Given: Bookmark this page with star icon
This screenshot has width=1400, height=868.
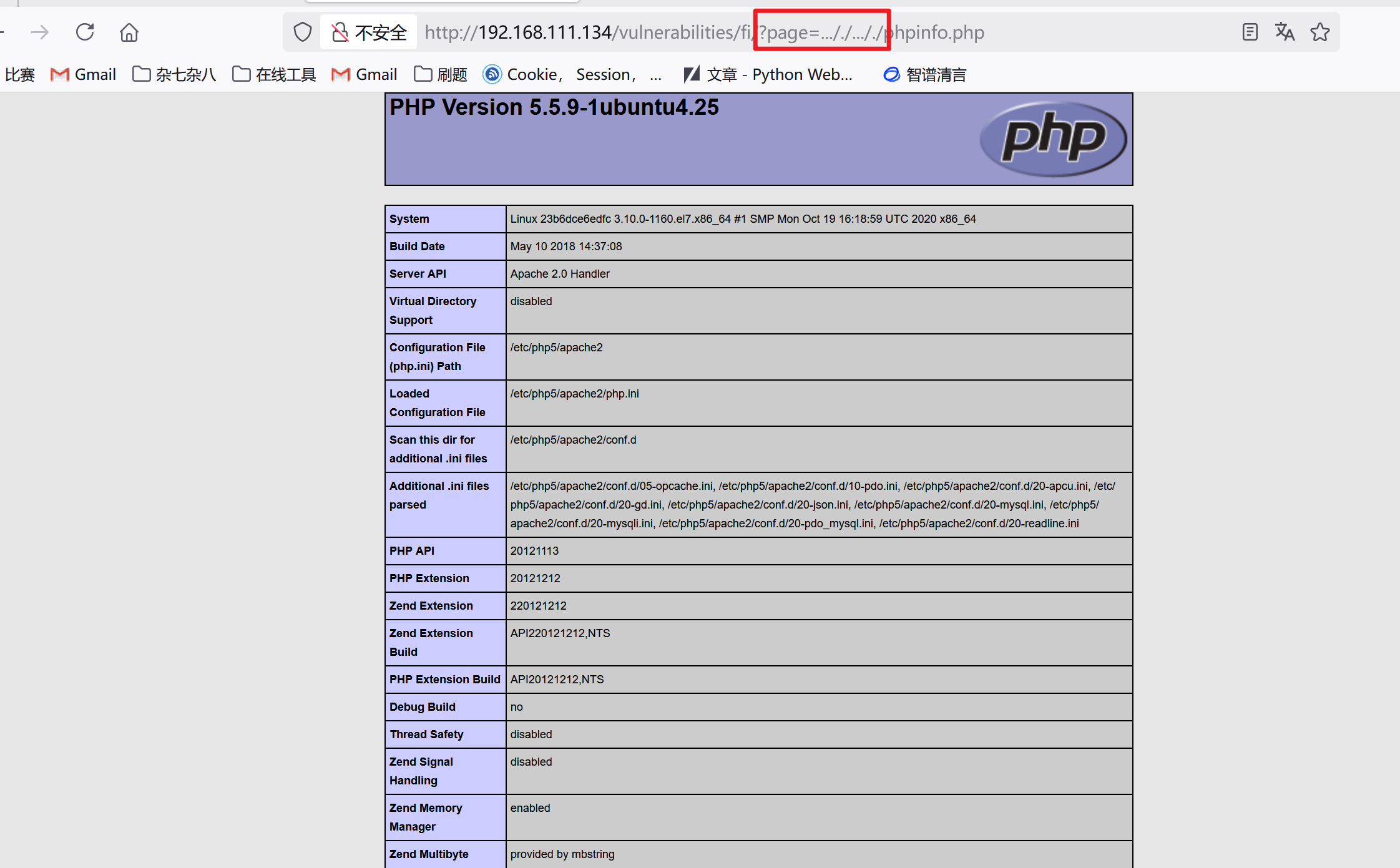Looking at the screenshot, I should (1319, 32).
